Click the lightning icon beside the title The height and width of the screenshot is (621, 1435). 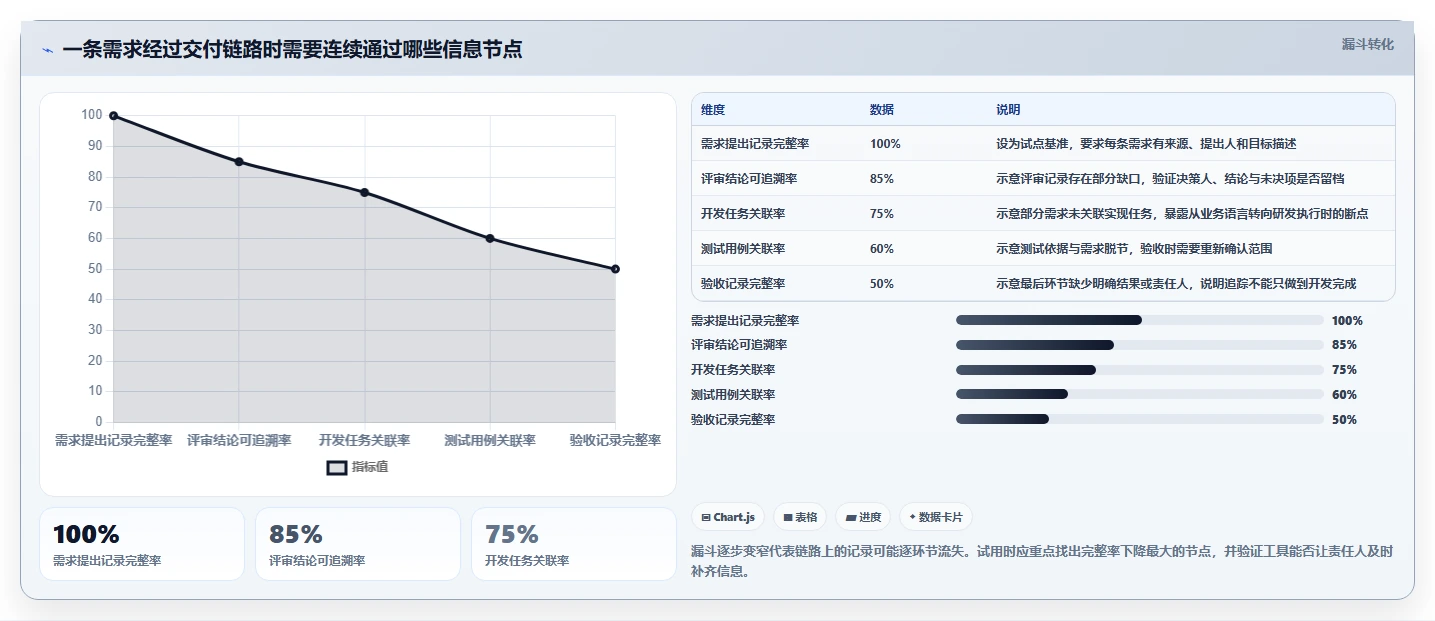(47, 50)
